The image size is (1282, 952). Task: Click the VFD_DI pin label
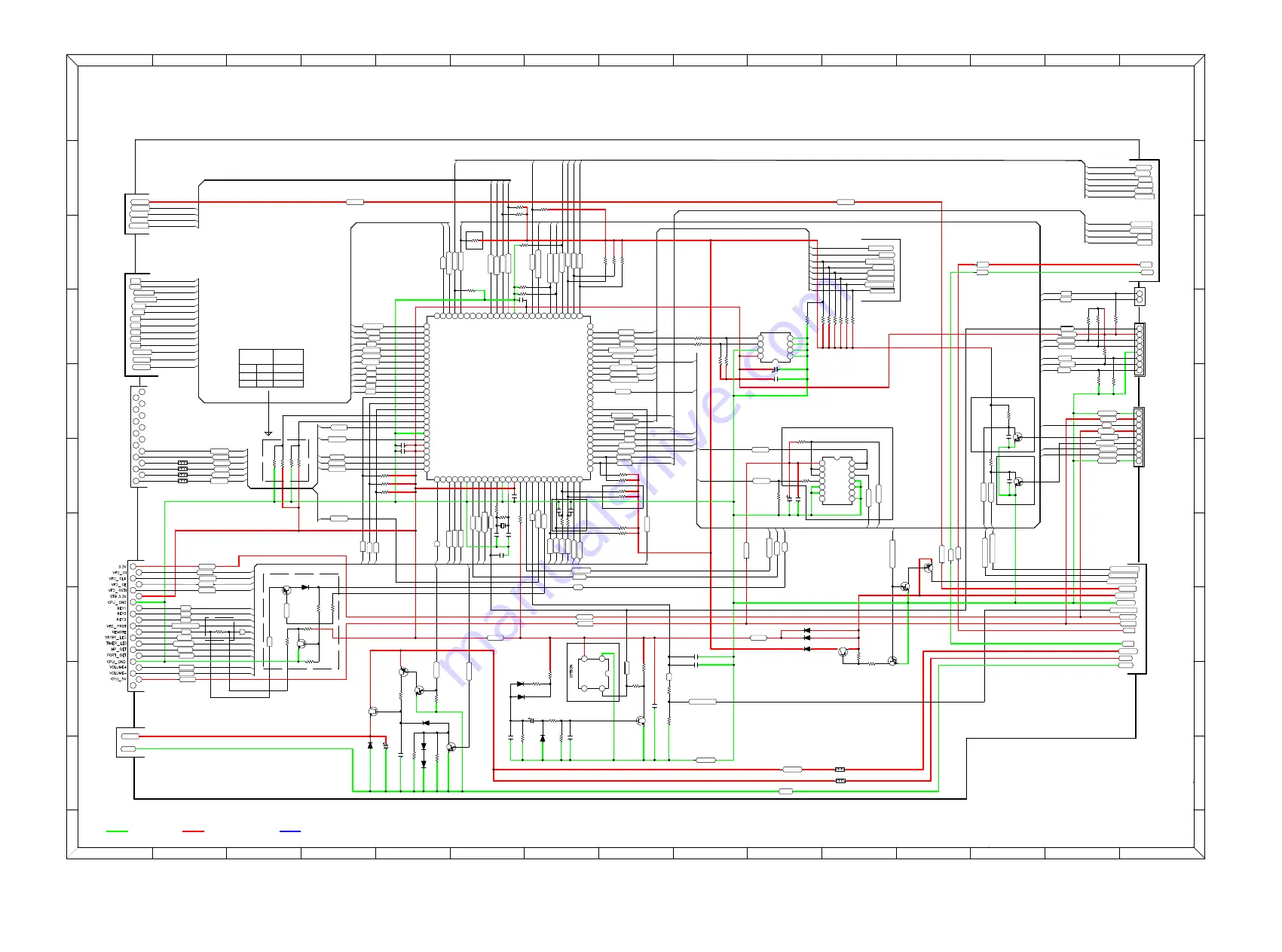tap(119, 573)
